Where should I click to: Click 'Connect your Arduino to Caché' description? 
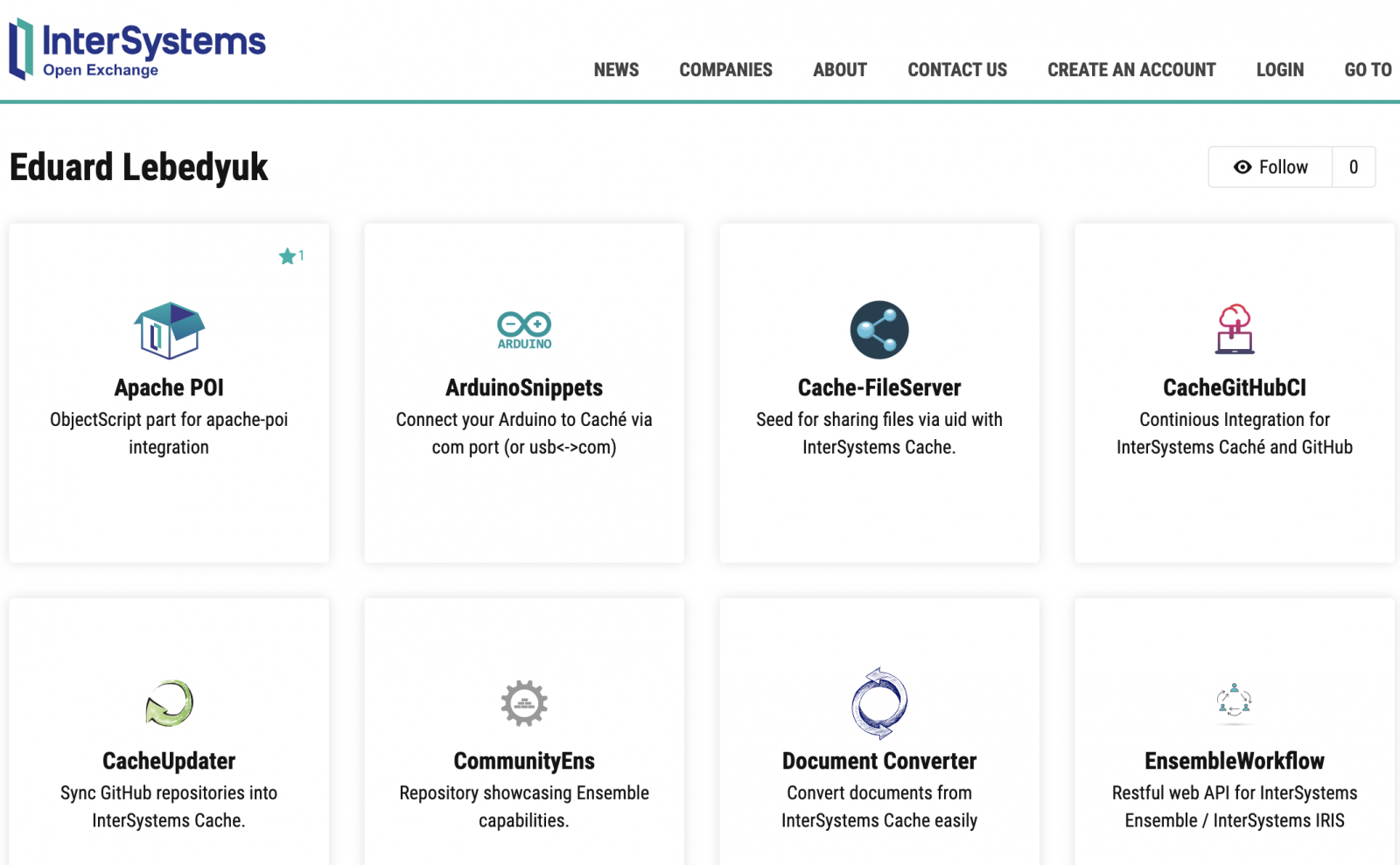tap(524, 433)
